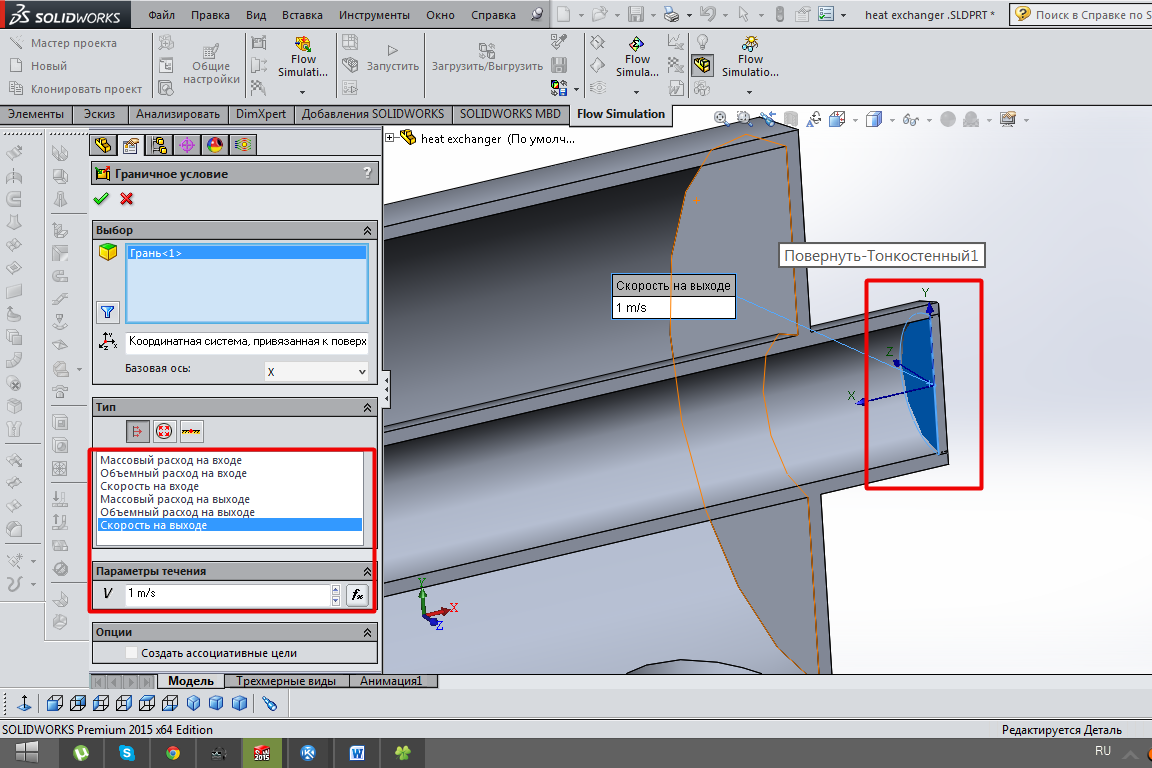
Task: Click velocity field spinner up arrow
Action: 336,589
